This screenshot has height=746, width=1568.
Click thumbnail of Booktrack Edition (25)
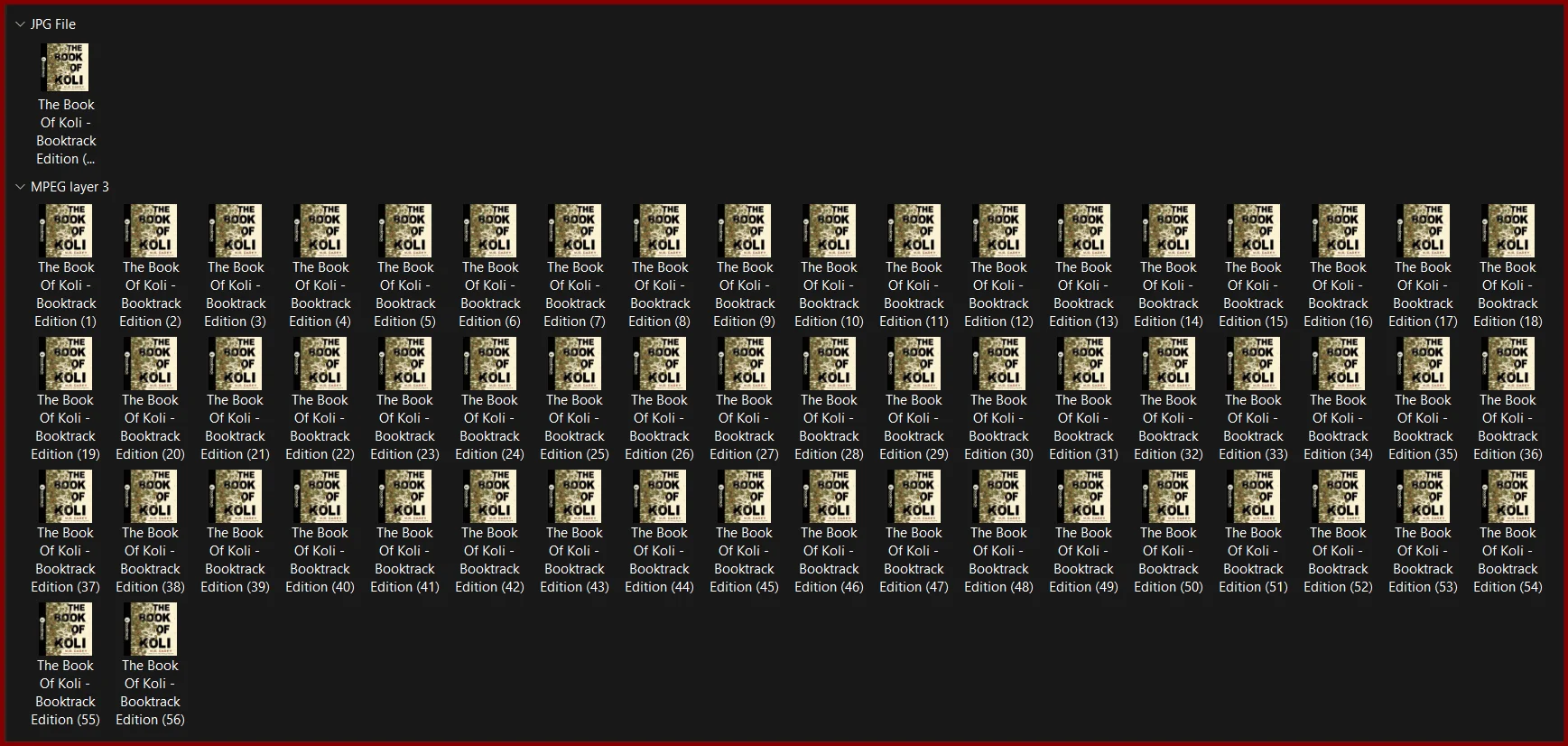[x=575, y=363]
